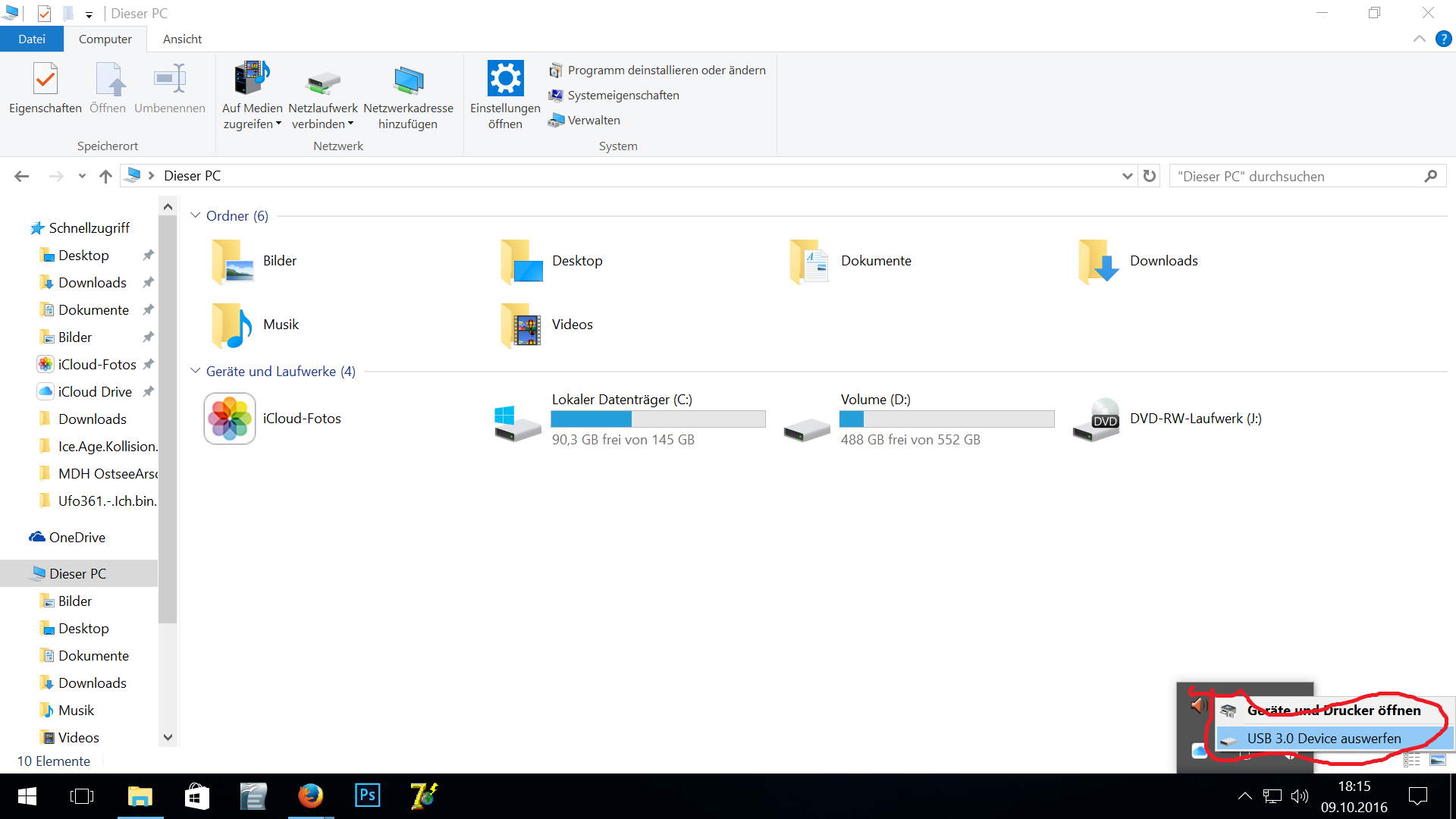Click the navigation pane scroll down arrow
Image resolution: width=1456 pixels, height=819 pixels.
pos(168,737)
